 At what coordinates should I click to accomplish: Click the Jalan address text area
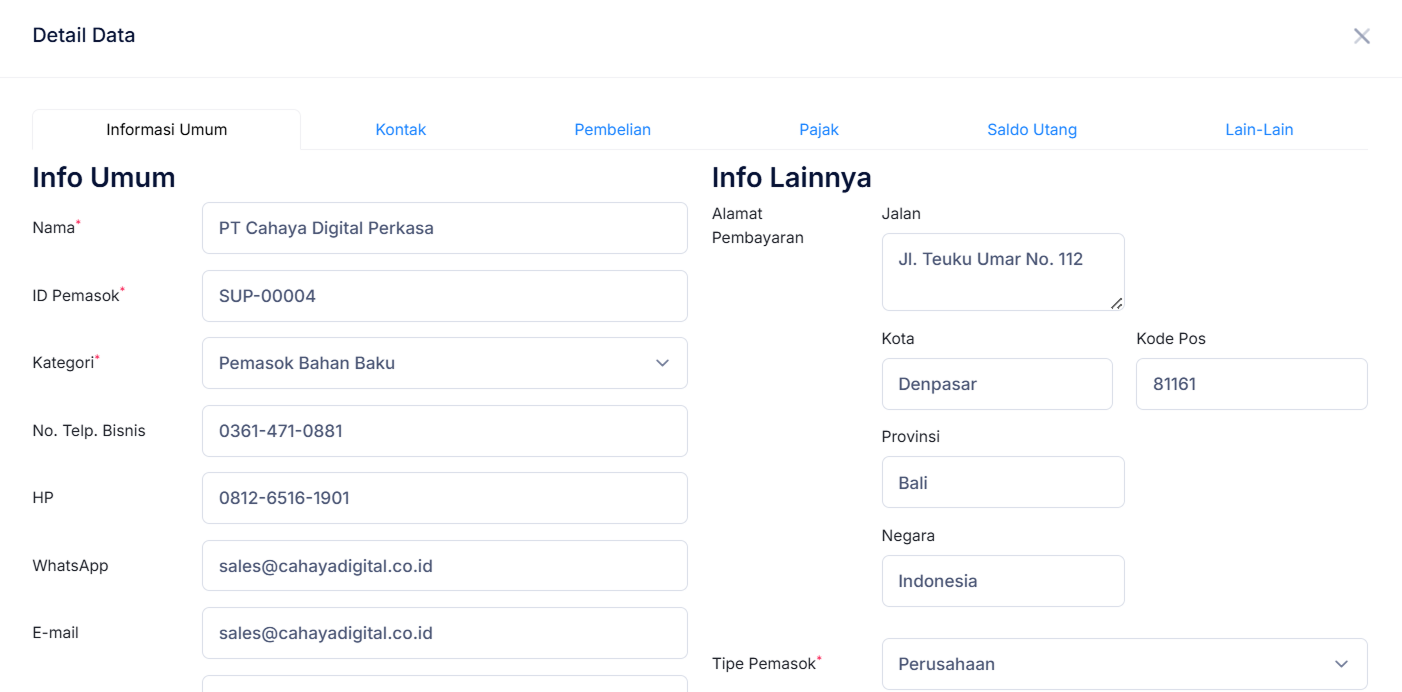coord(1002,272)
